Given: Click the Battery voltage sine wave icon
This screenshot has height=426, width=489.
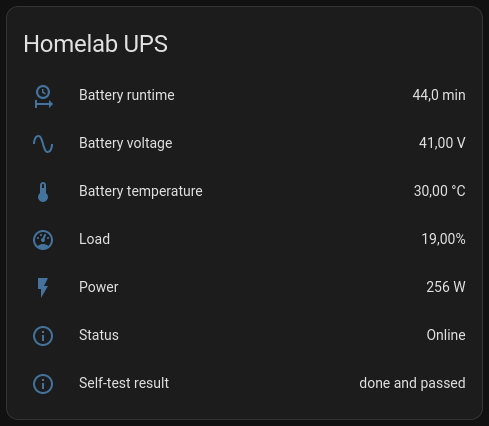Looking at the screenshot, I should pyautogui.click(x=43, y=144).
